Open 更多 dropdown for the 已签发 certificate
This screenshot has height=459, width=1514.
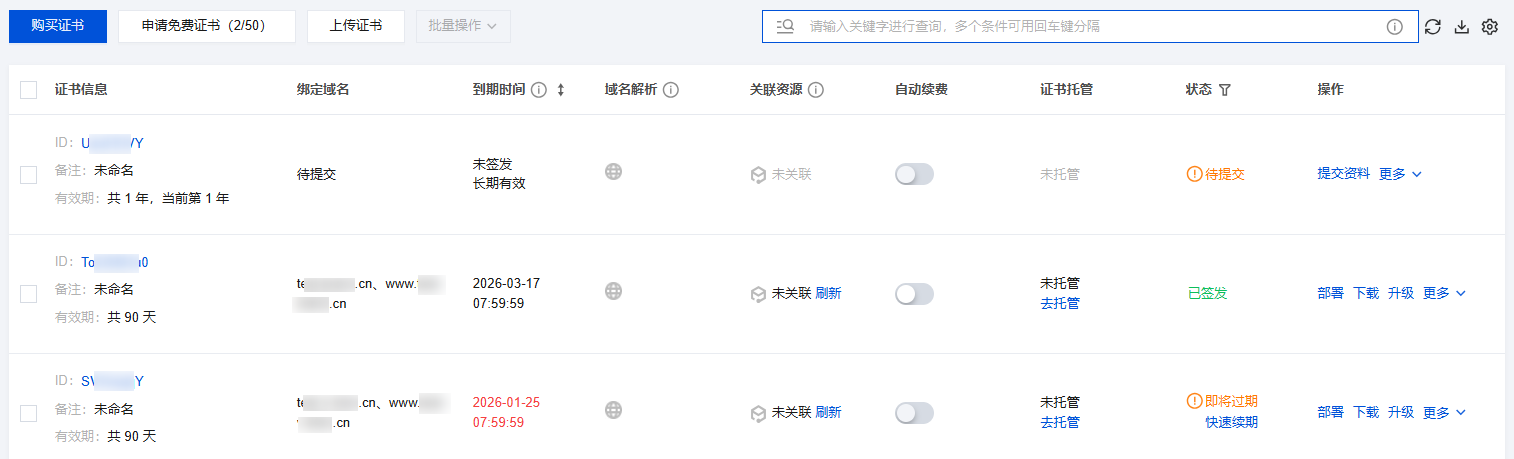point(1444,294)
